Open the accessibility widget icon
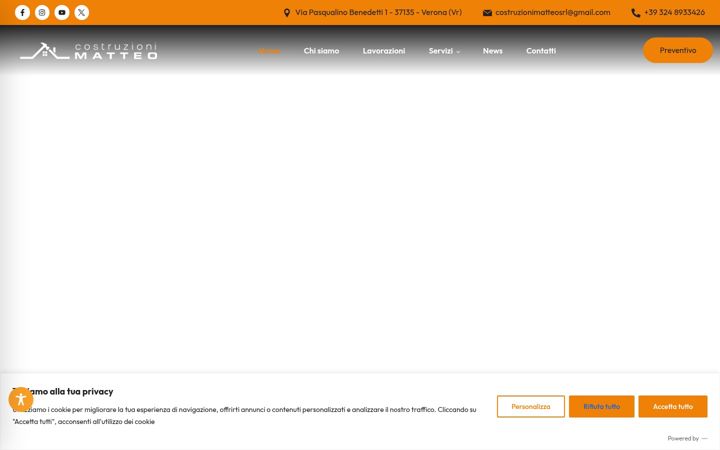This screenshot has width=720, height=450. pyautogui.click(x=21, y=399)
